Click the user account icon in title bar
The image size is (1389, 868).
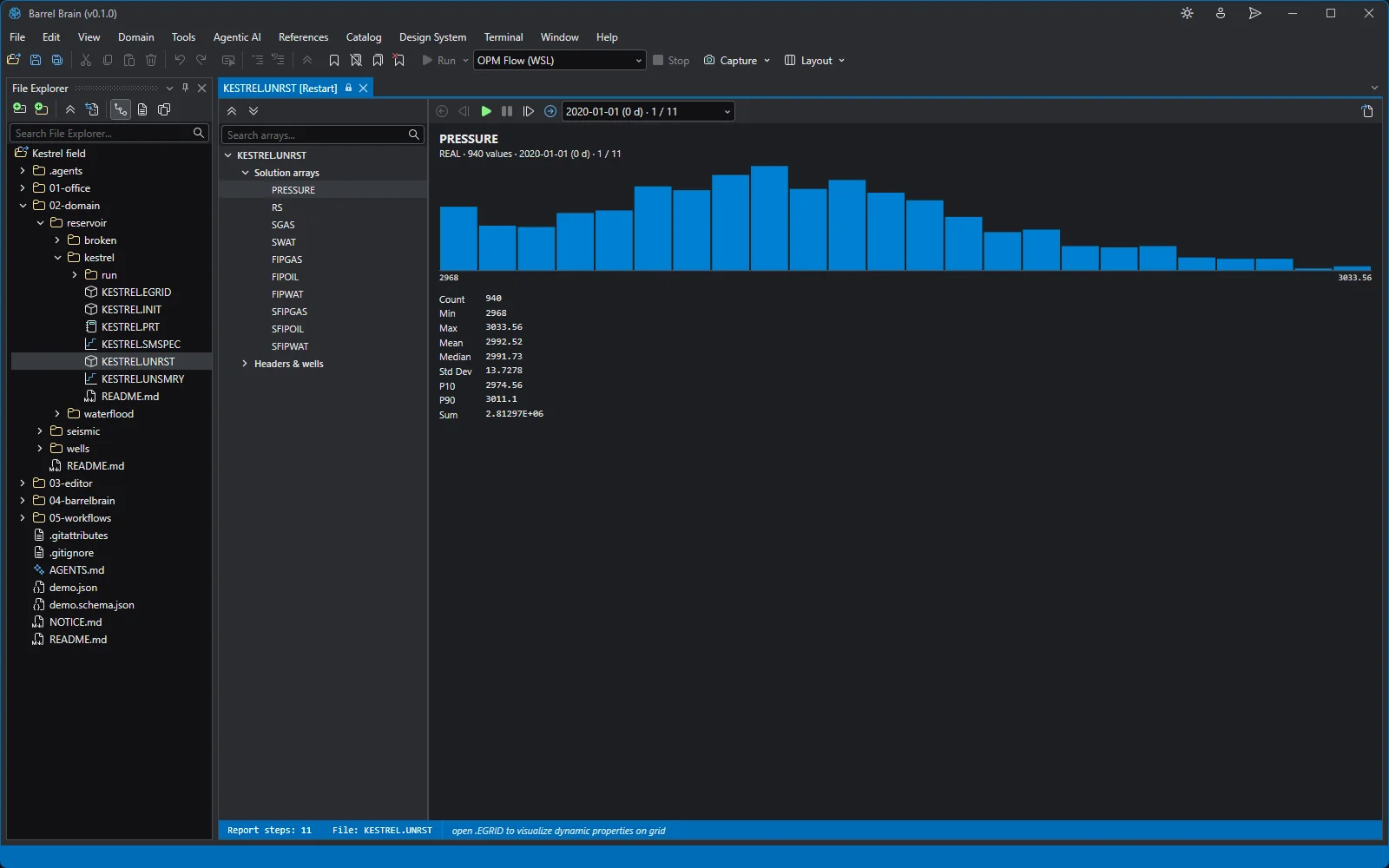[1221, 13]
